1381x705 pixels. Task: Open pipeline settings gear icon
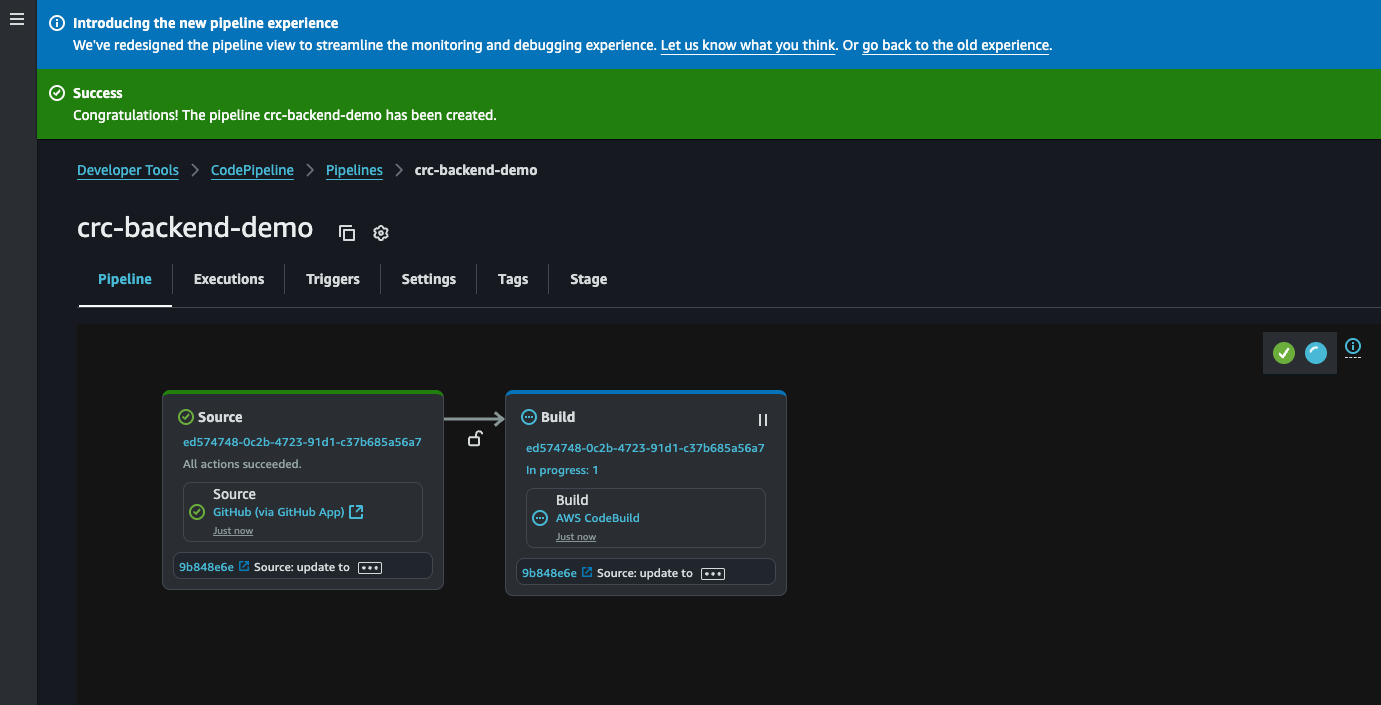coord(380,233)
